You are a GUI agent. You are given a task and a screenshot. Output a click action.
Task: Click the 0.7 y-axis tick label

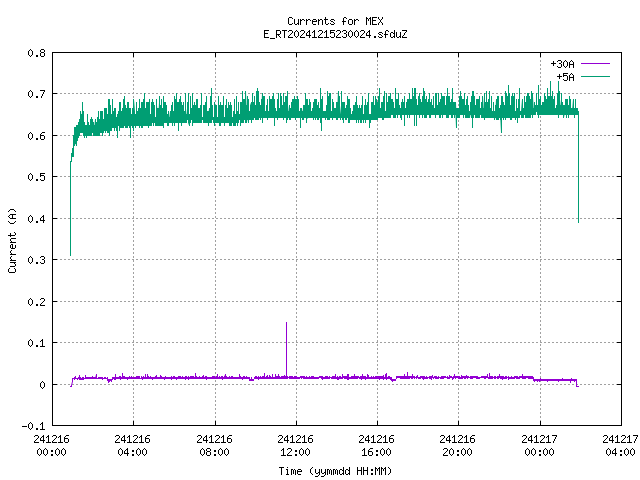click(36, 94)
